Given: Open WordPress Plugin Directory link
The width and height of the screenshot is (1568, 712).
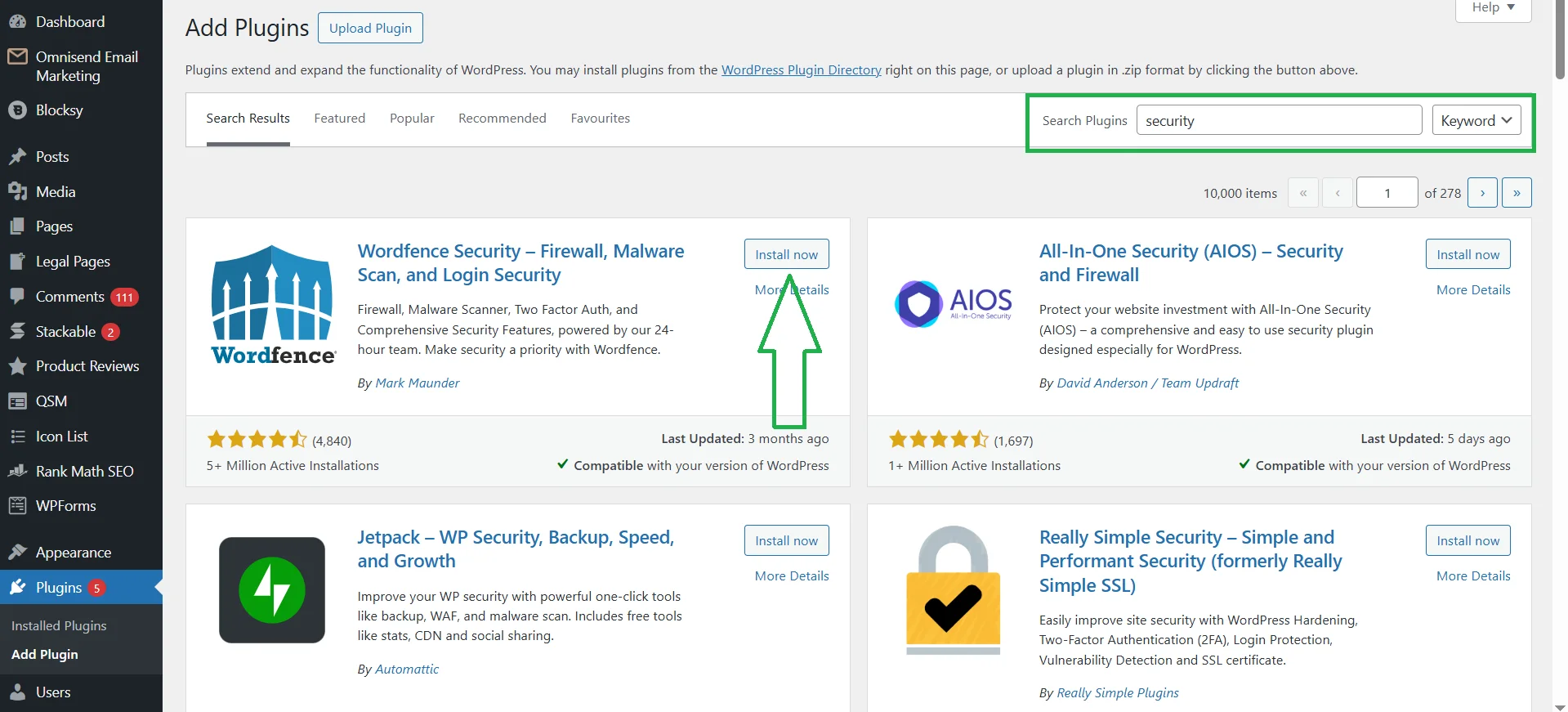Looking at the screenshot, I should pos(801,70).
